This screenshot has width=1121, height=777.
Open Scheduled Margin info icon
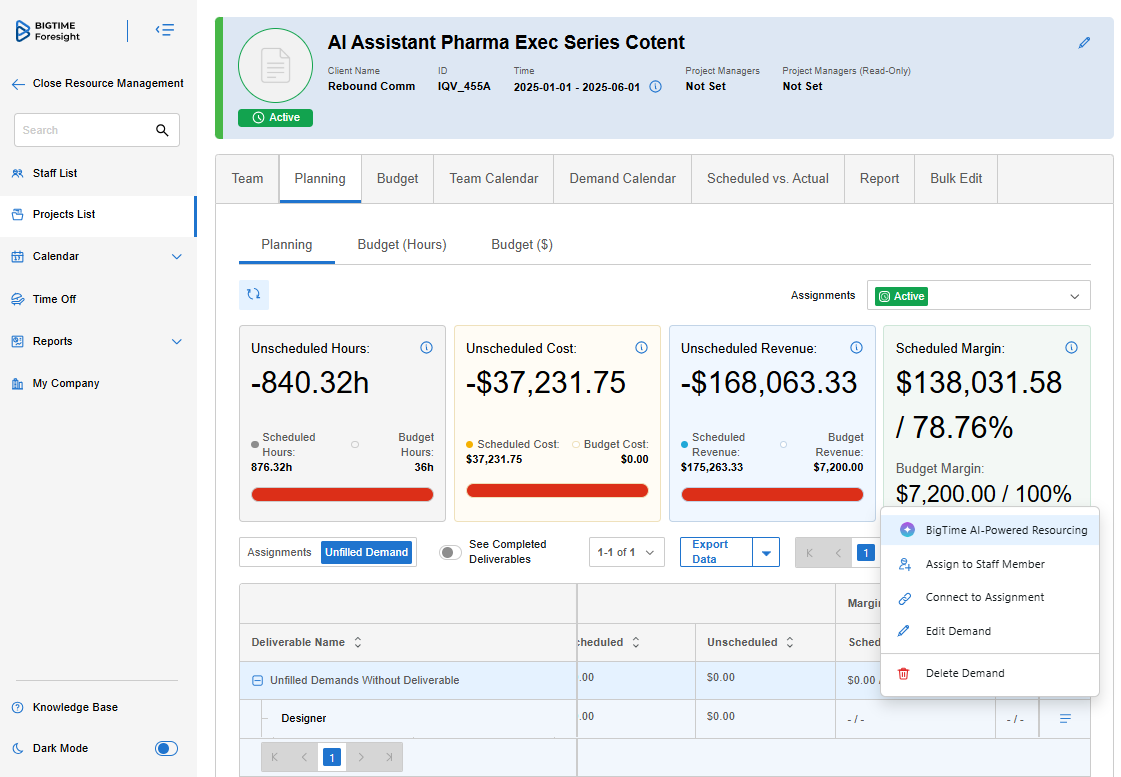(x=1071, y=348)
